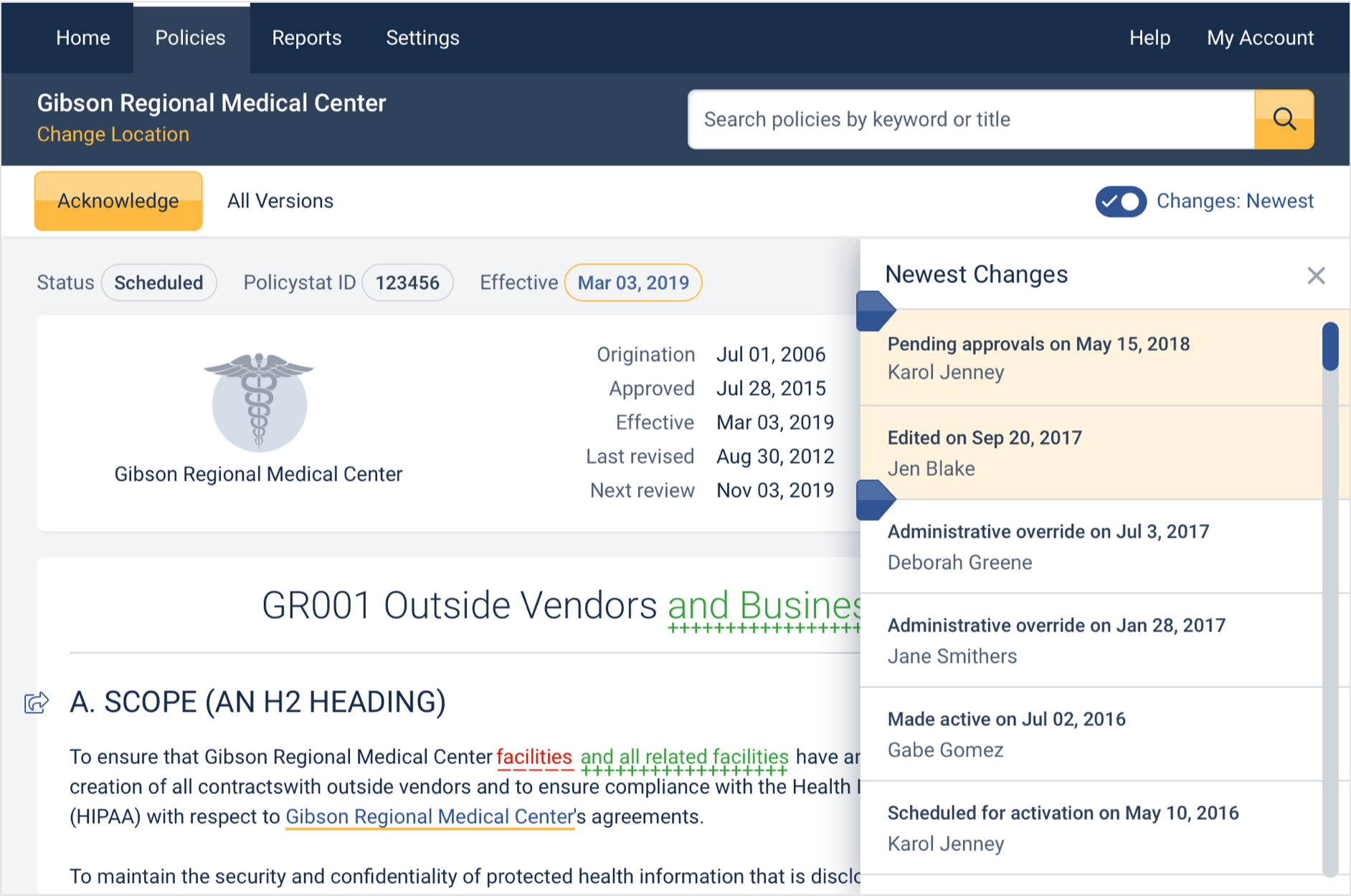
Task: Click the Last revised date Aug 30, 2012
Action: point(775,457)
